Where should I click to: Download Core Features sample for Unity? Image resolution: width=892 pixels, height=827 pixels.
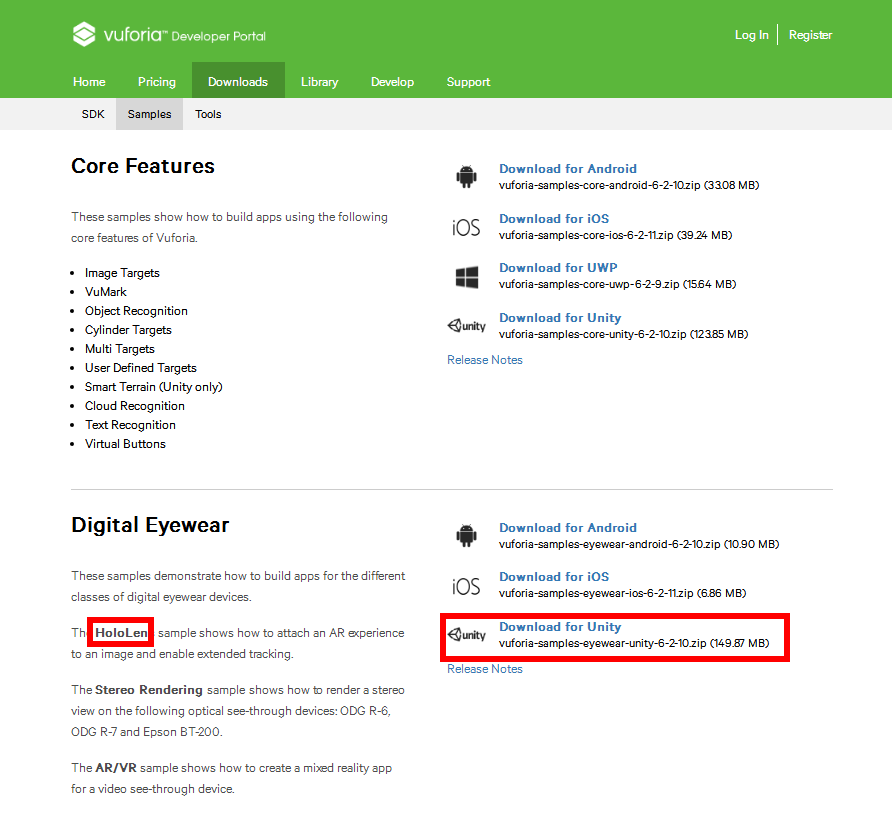(x=560, y=318)
